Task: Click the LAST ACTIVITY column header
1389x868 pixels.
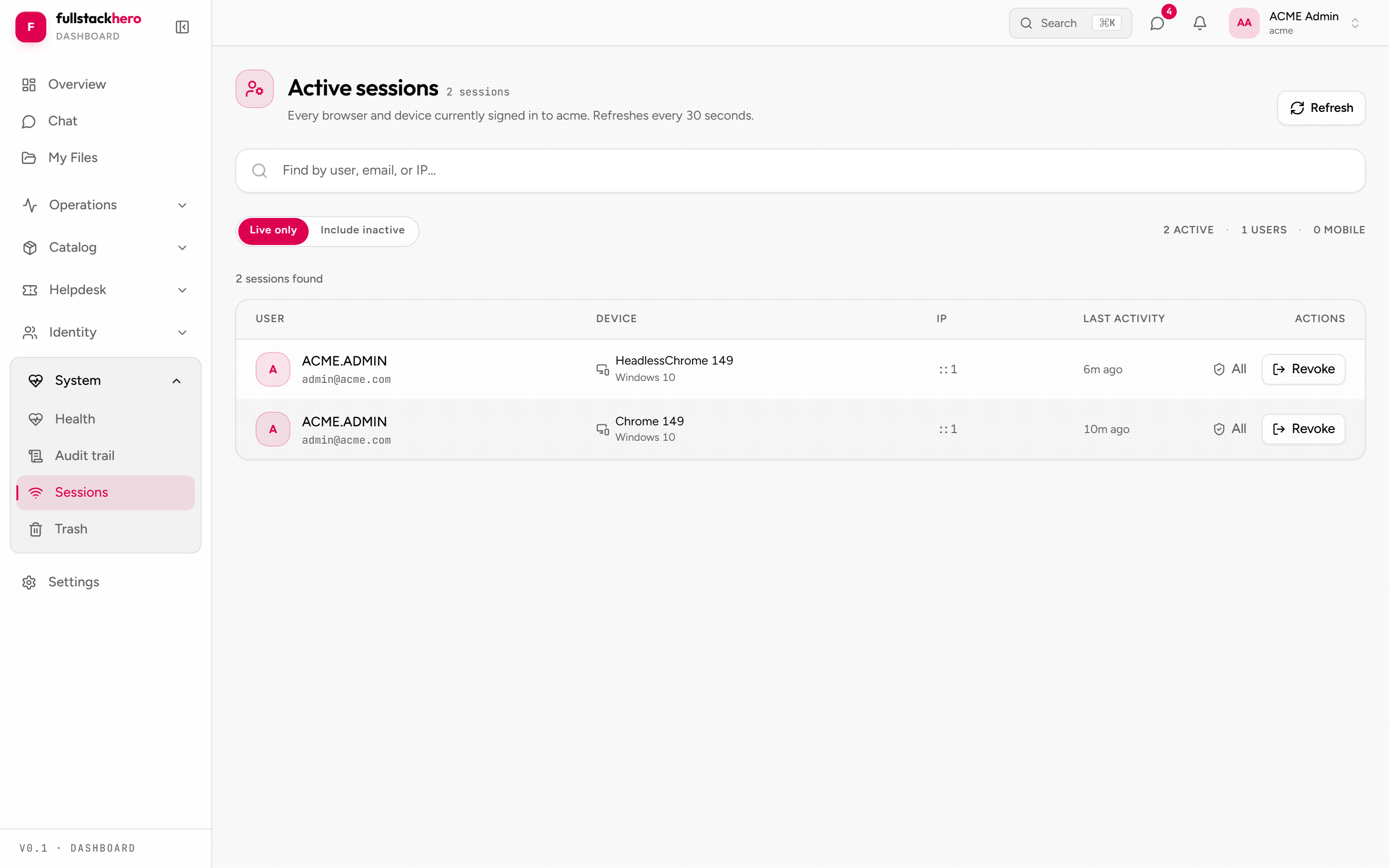Action: [1124, 319]
